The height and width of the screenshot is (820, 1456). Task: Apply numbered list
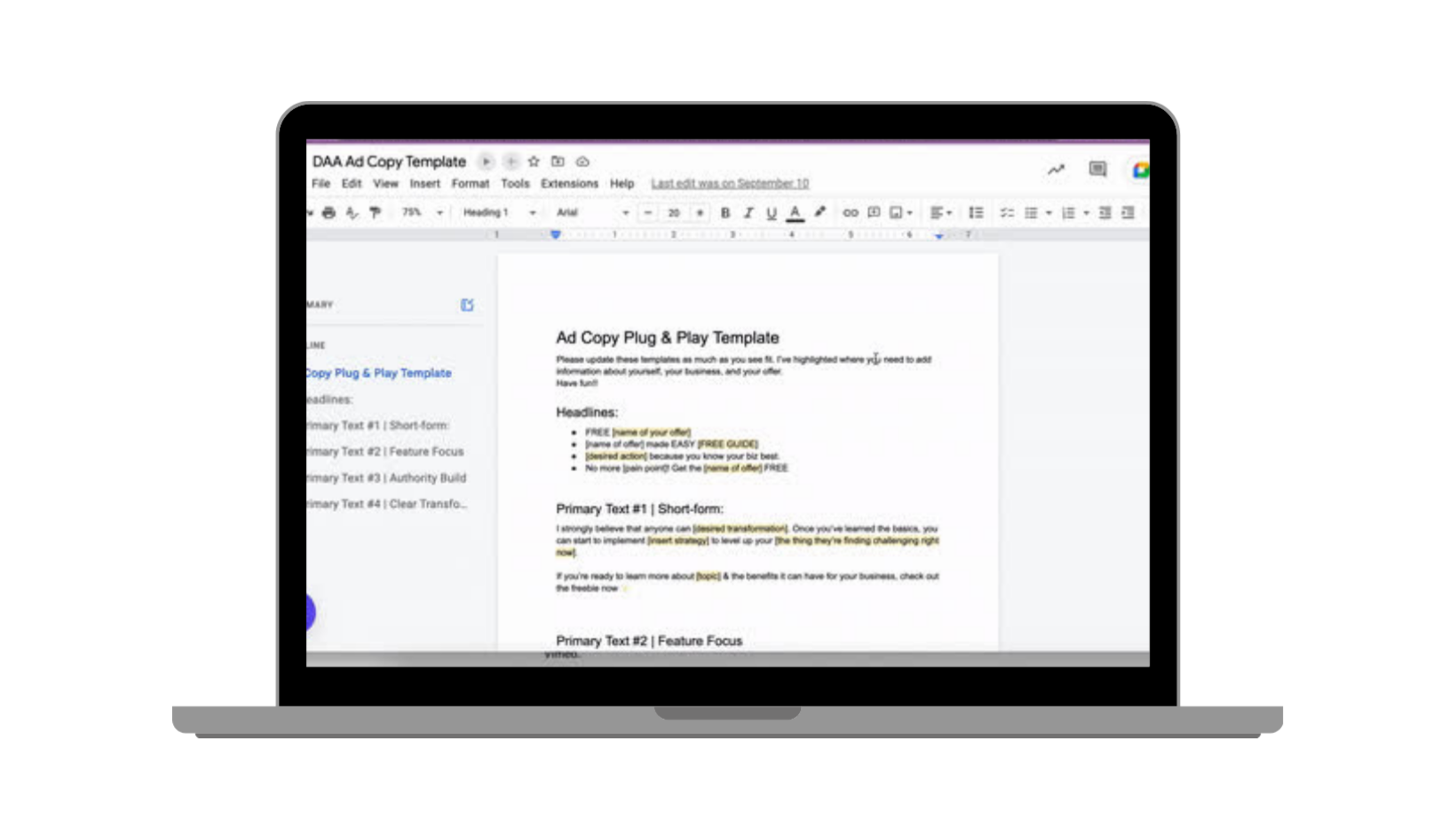[x=1068, y=213]
